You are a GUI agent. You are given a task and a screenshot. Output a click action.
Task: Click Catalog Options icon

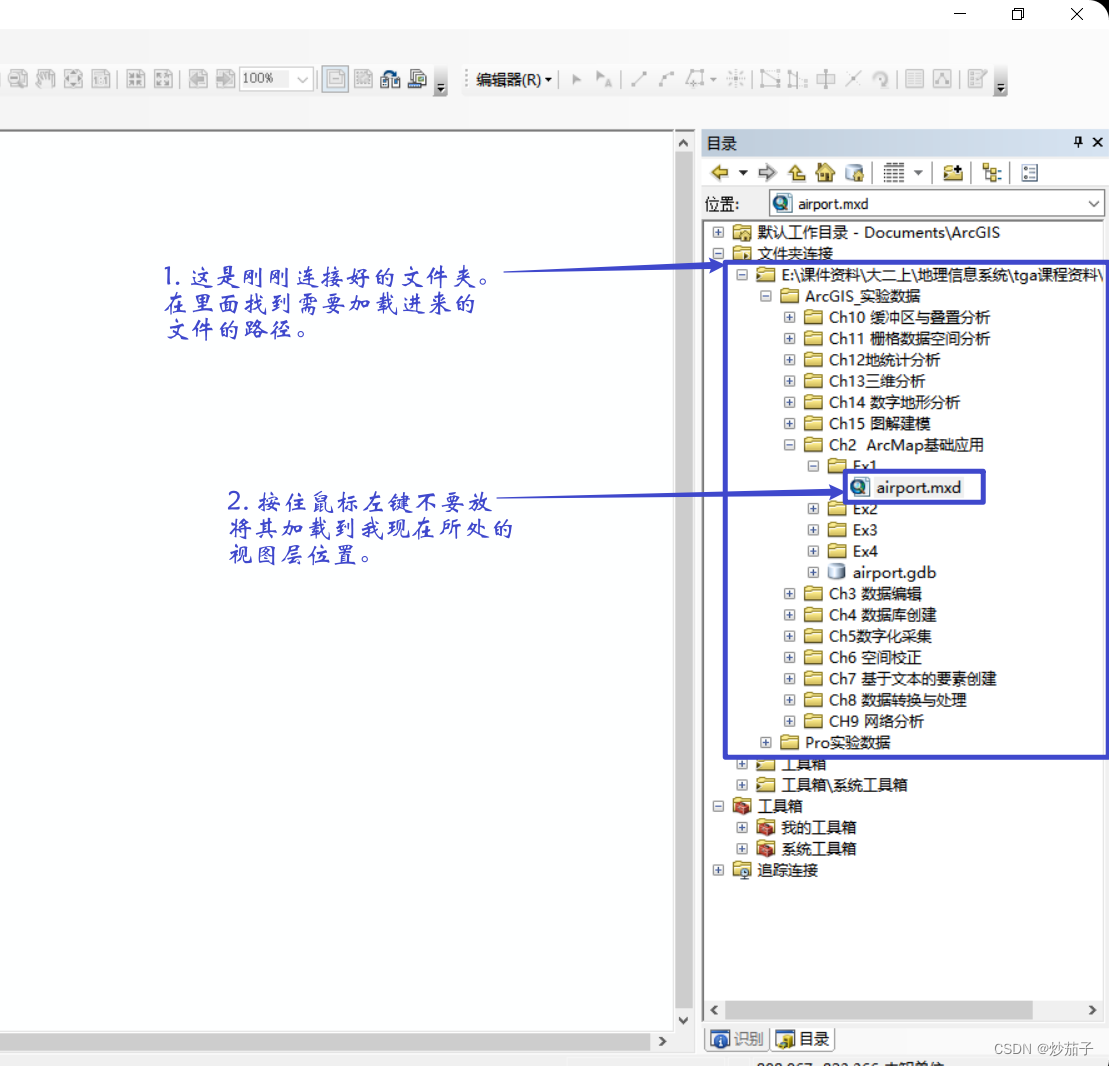(1030, 173)
